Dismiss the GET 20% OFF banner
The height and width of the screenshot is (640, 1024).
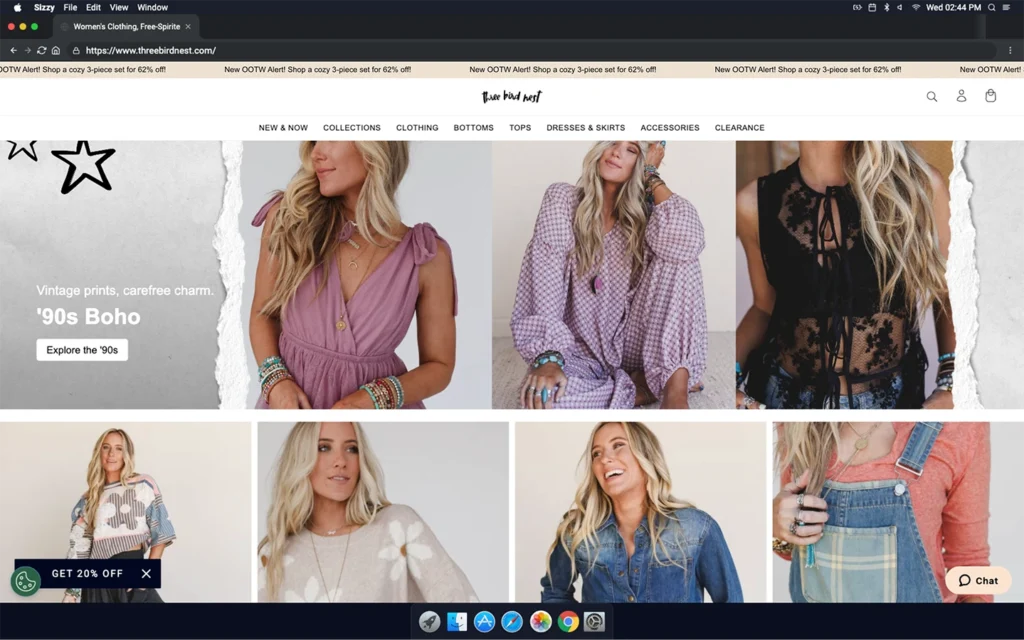click(146, 574)
